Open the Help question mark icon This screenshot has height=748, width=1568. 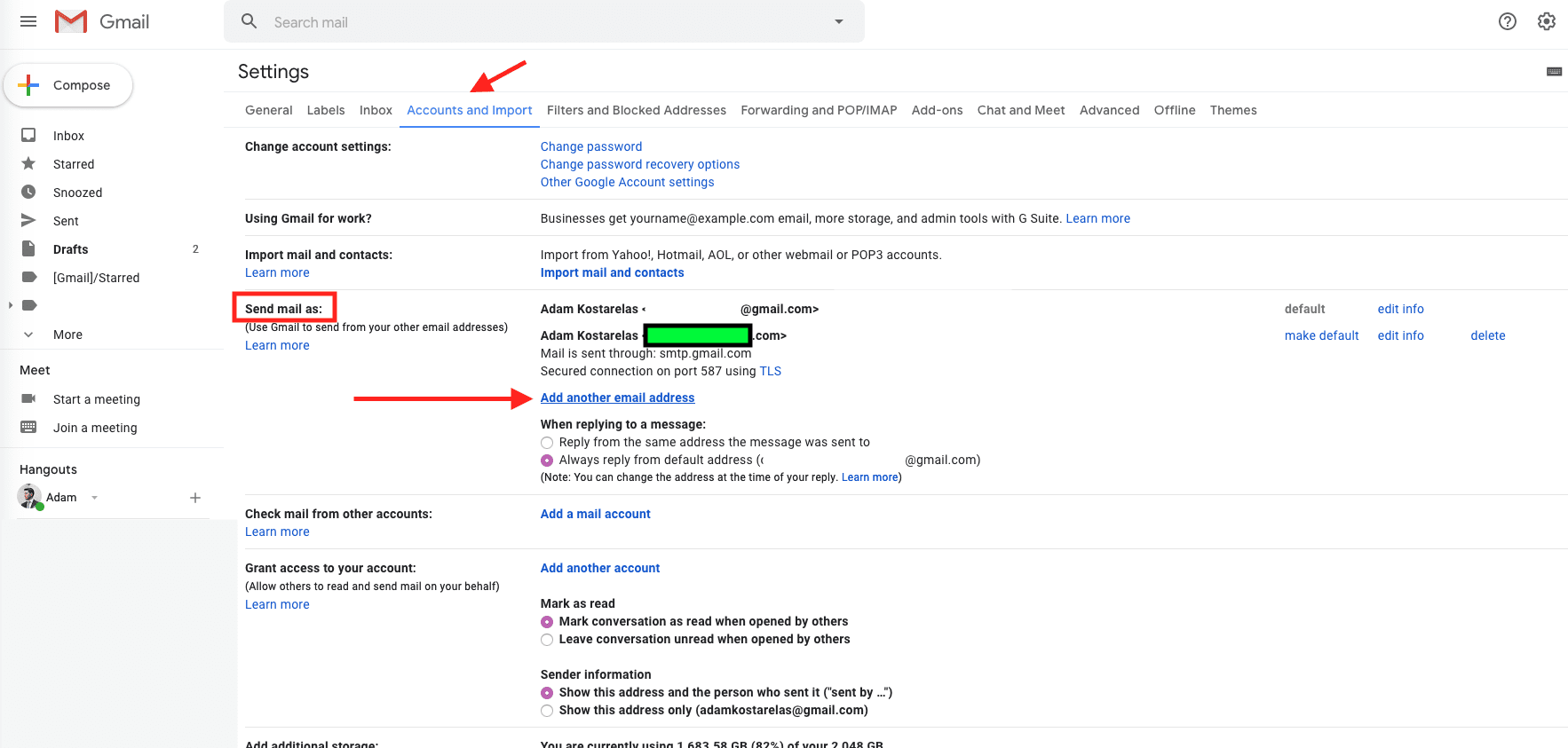(x=1507, y=21)
